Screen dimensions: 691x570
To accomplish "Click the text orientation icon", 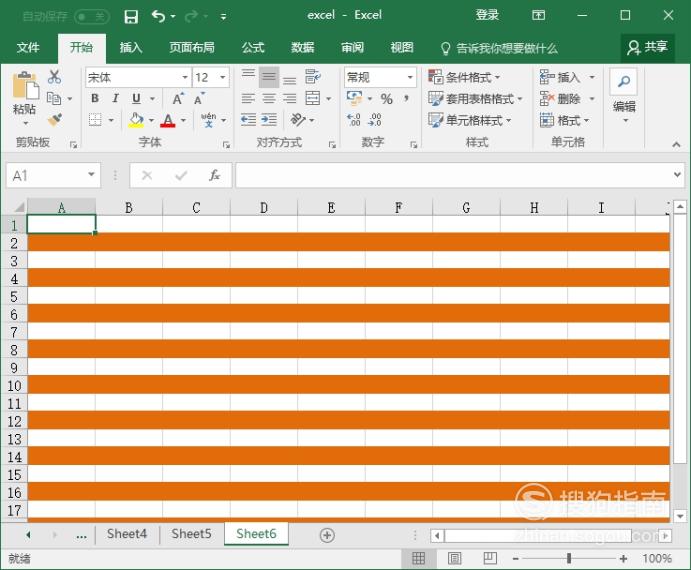I will tap(298, 119).
